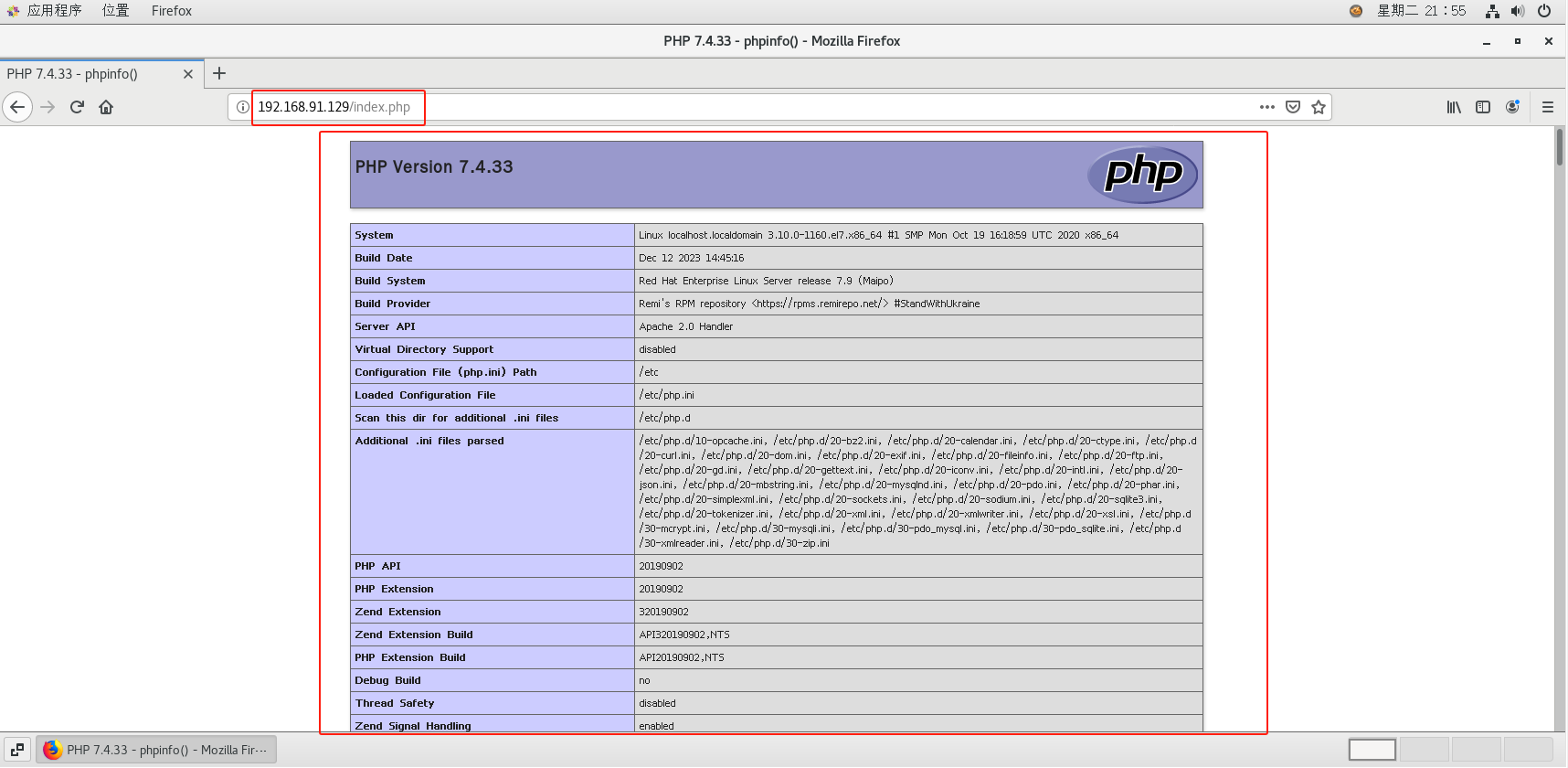This screenshot has width=1568, height=768.
Task: Click the clock showing 星期二 21:55
Action: tap(1421, 11)
